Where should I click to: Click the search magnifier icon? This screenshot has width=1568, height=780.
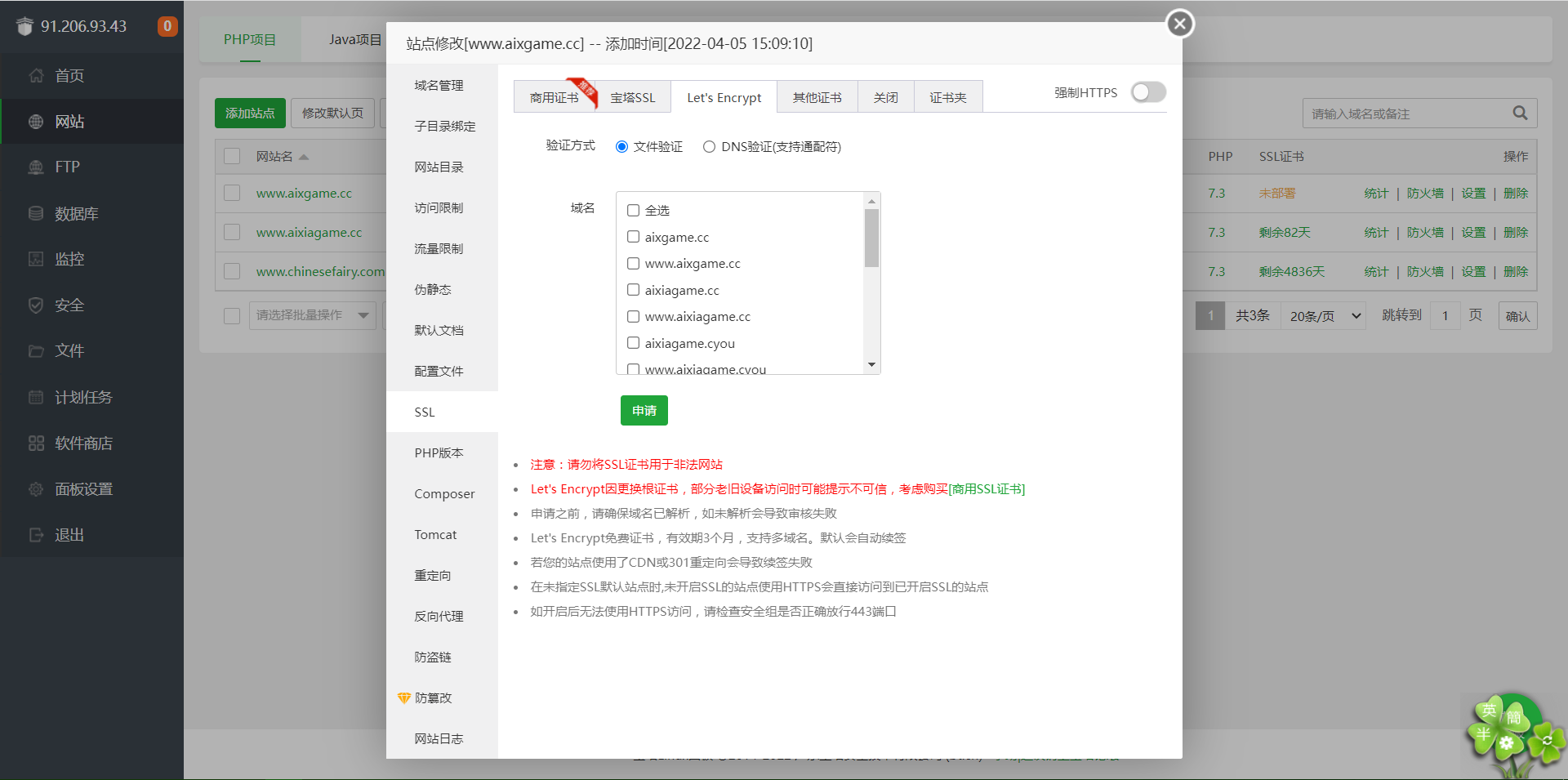click(1520, 113)
